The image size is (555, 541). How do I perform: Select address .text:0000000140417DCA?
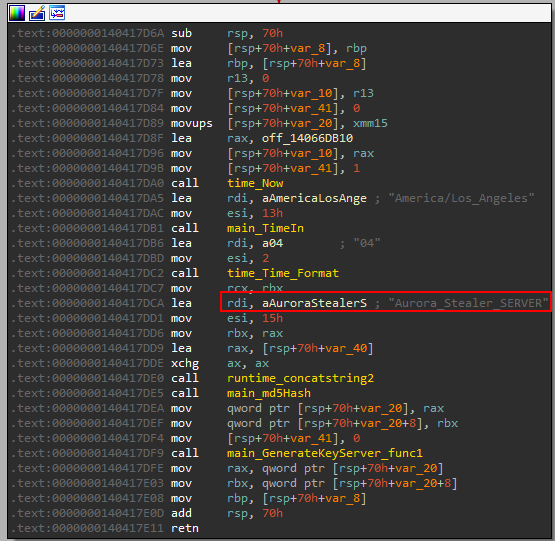pos(87,303)
